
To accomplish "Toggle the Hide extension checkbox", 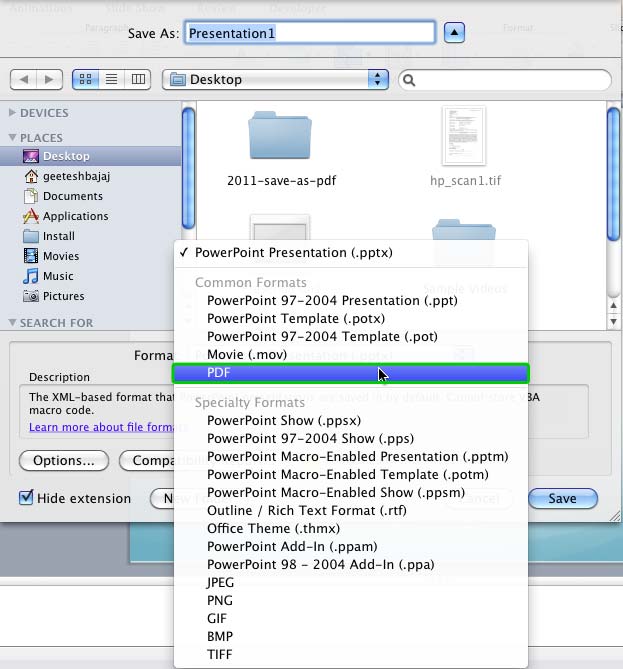I will pyautogui.click(x=26, y=497).
